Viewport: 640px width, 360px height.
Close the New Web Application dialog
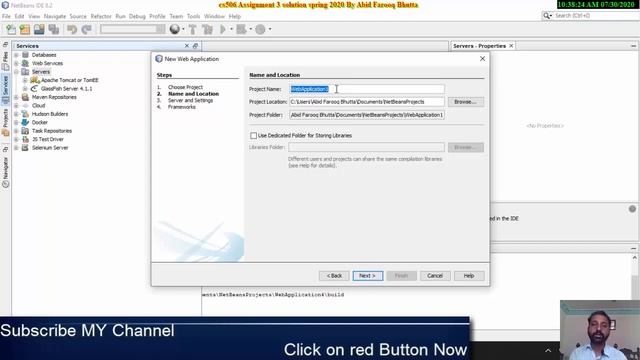click(482, 59)
